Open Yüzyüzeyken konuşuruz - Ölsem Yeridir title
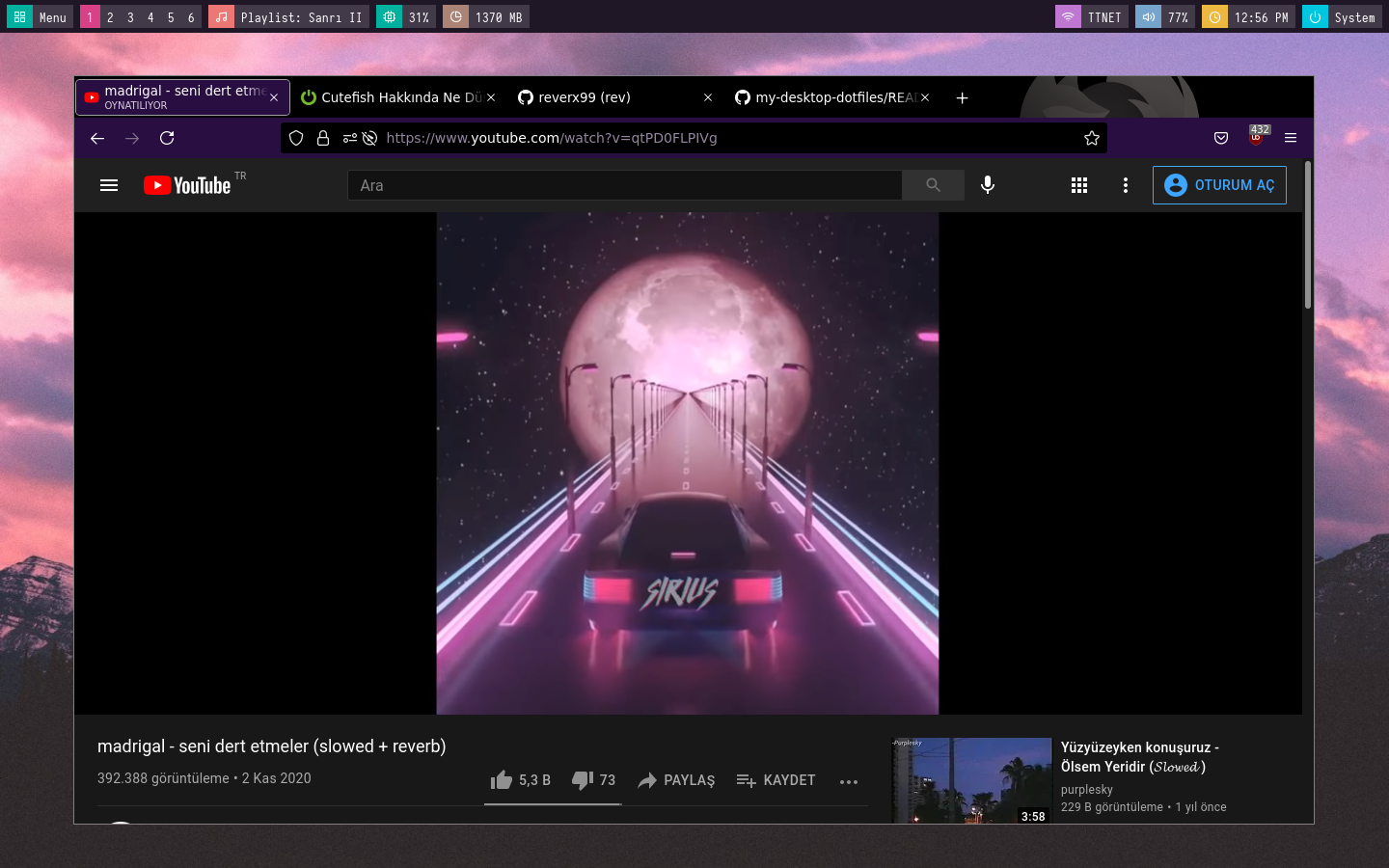This screenshot has width=1389, height=868. tap(1139, 757)
